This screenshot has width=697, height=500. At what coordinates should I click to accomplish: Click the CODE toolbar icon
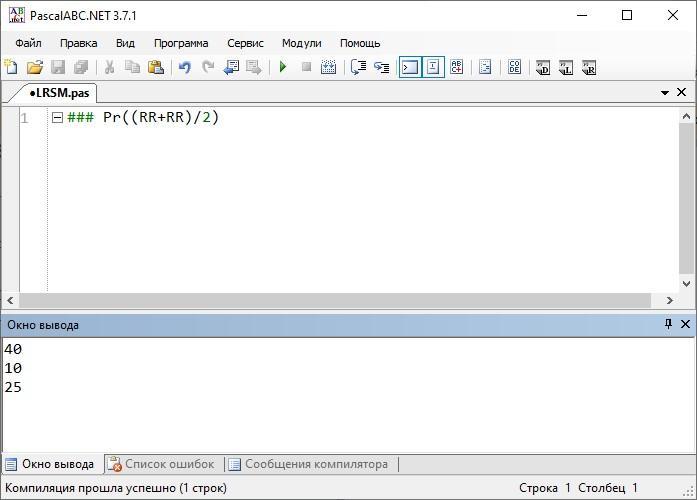[514, 67]
